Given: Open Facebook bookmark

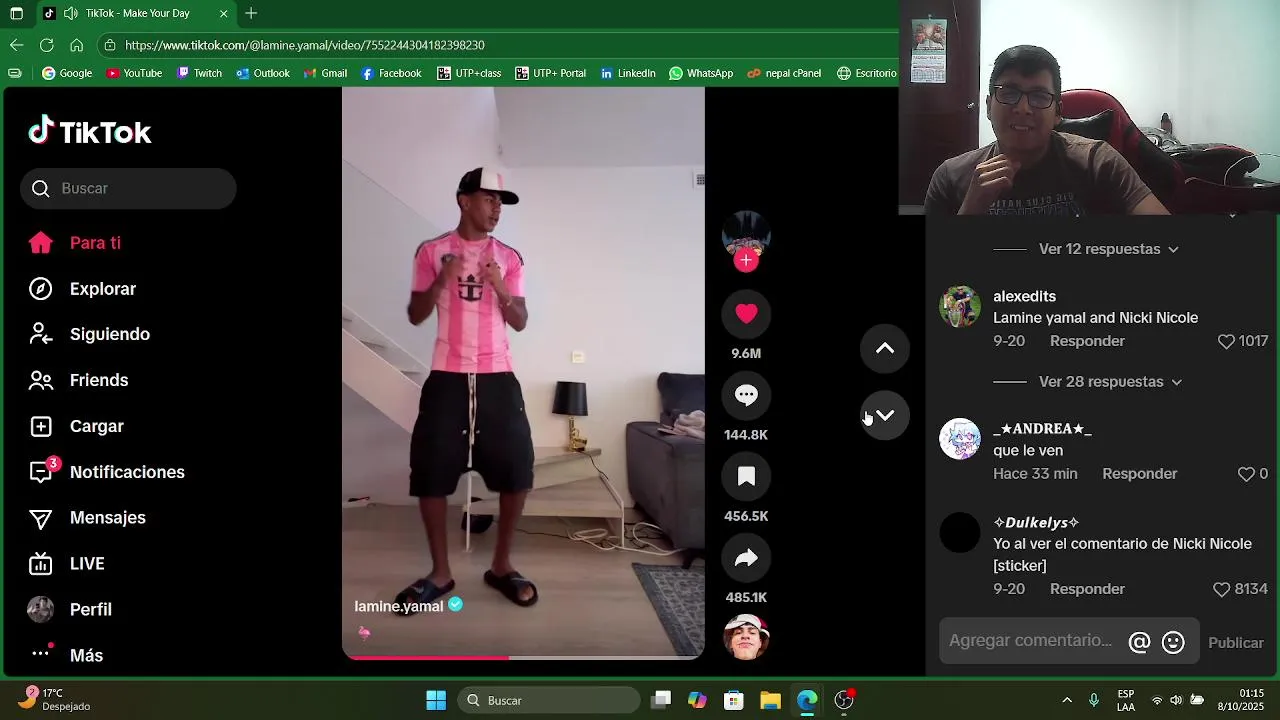Looking at the screenshot, I should [391, 73].
